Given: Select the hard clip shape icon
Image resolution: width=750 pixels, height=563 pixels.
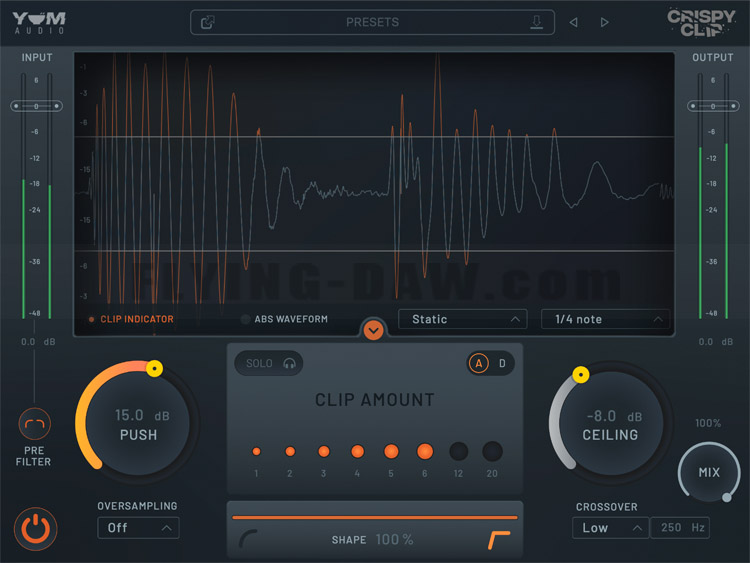Looking at the screenshot, I should coord(499,540).
